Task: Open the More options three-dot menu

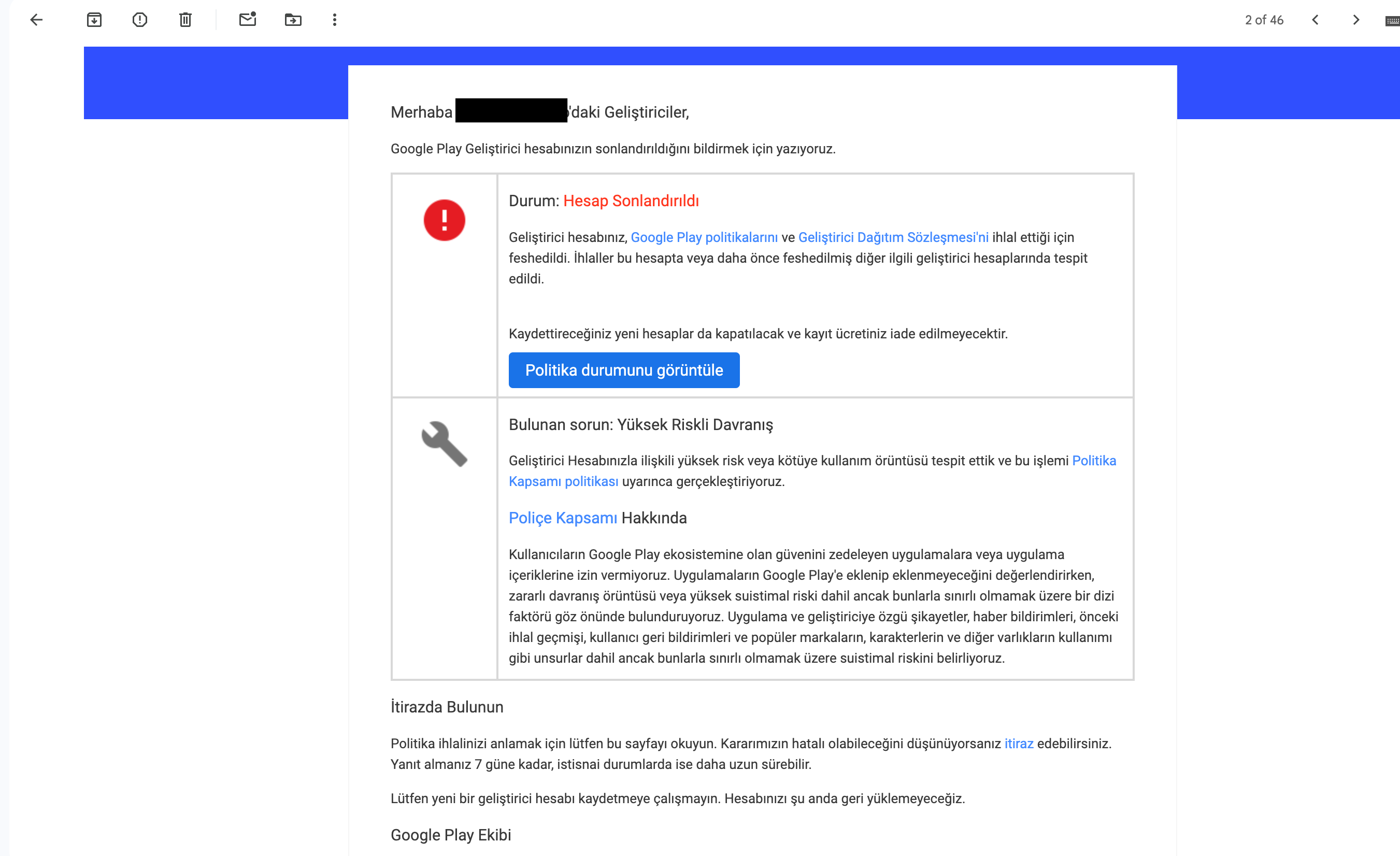Action: (335, 20)
